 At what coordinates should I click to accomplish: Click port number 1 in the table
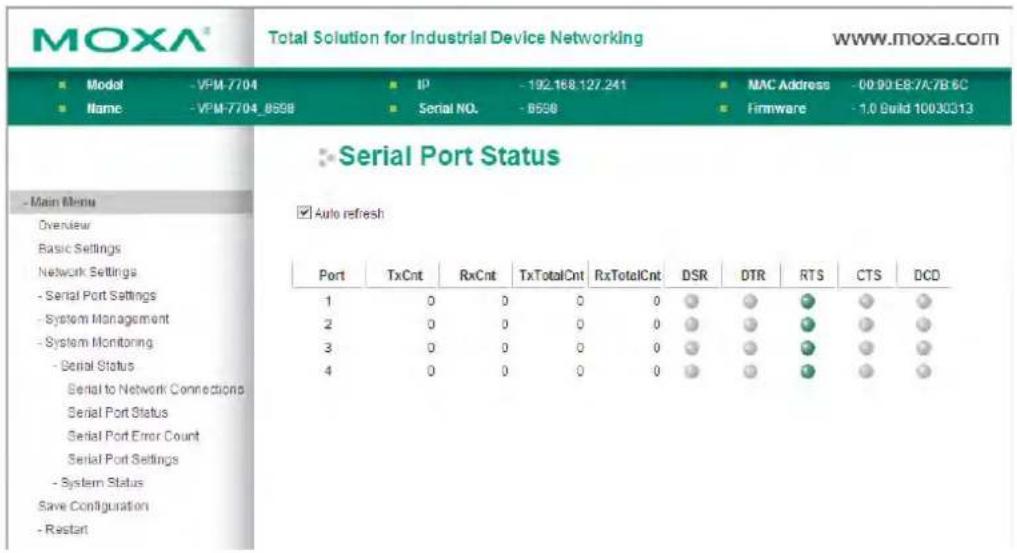coord(328,301)
